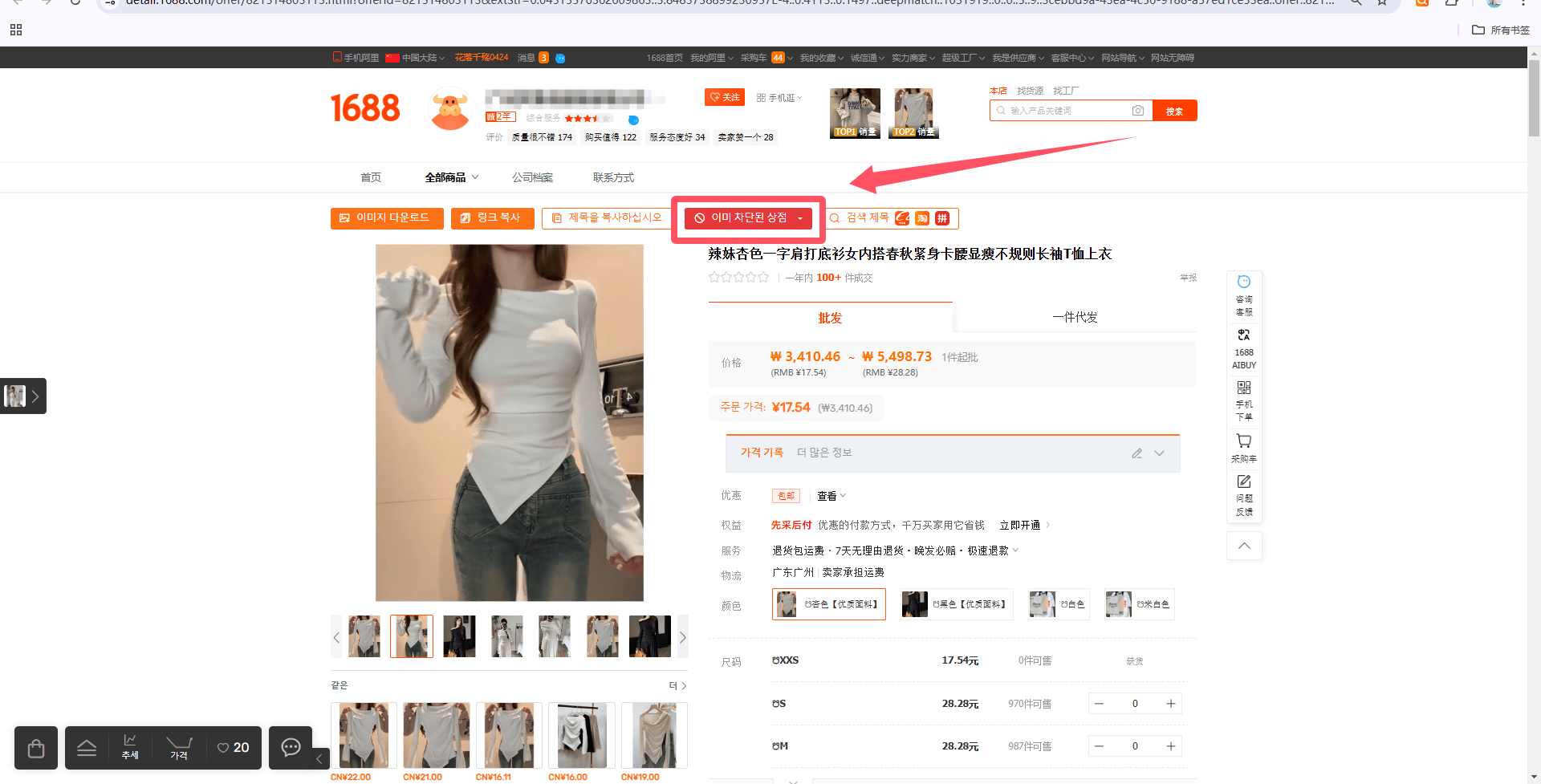
Task: Select 找工厂 search scope tab
Action: pos(1066,91)
